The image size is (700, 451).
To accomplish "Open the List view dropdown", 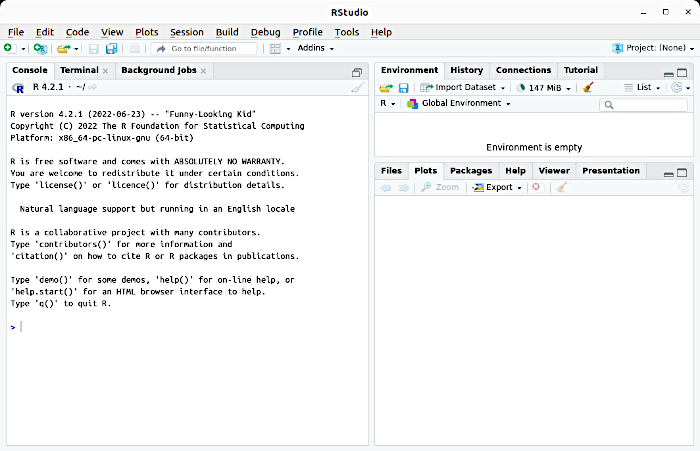I will click(x=642, y=88).
